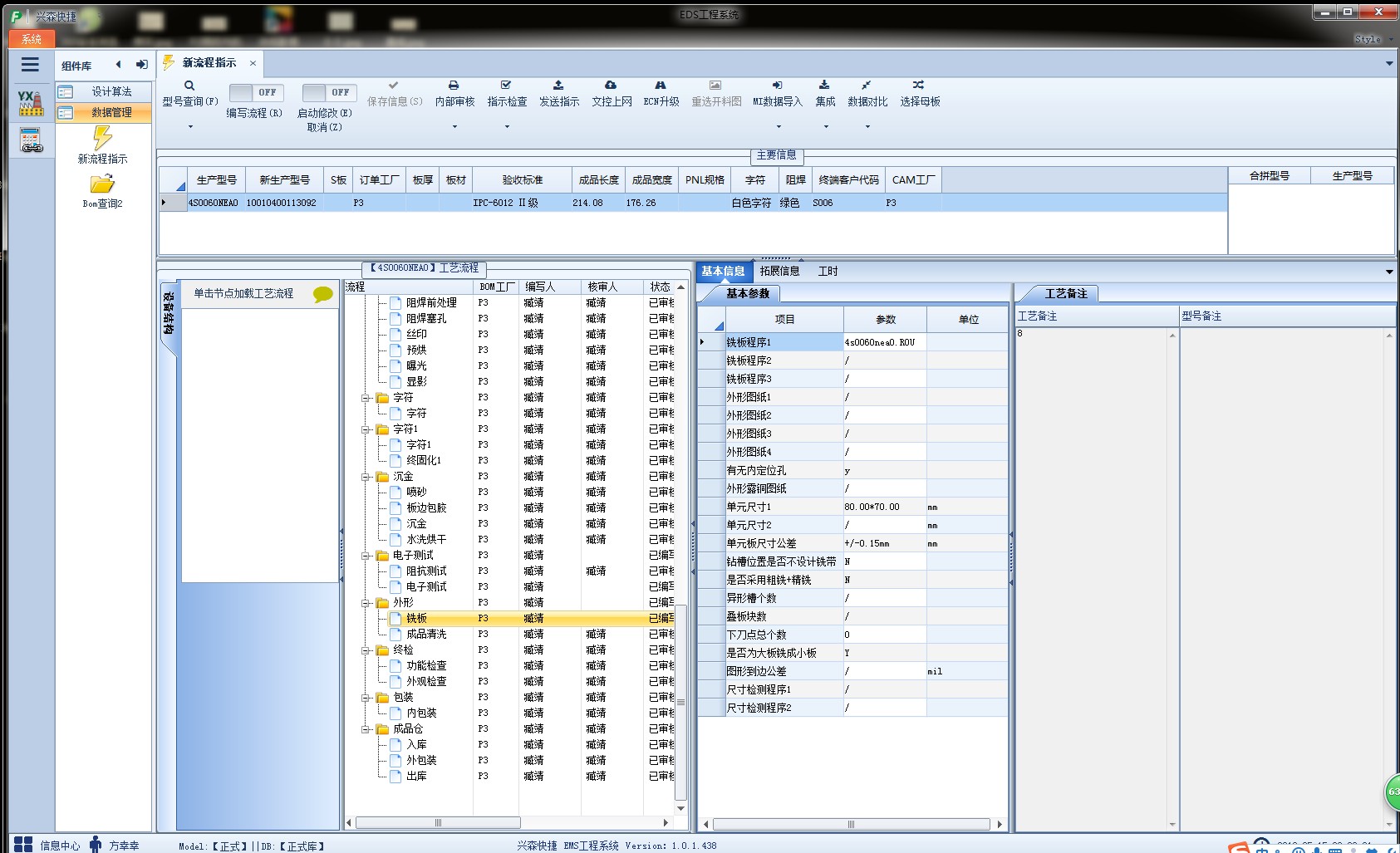Click the user icon beside 方幸幸
The image size is (1400, 853).
[96, 845]
